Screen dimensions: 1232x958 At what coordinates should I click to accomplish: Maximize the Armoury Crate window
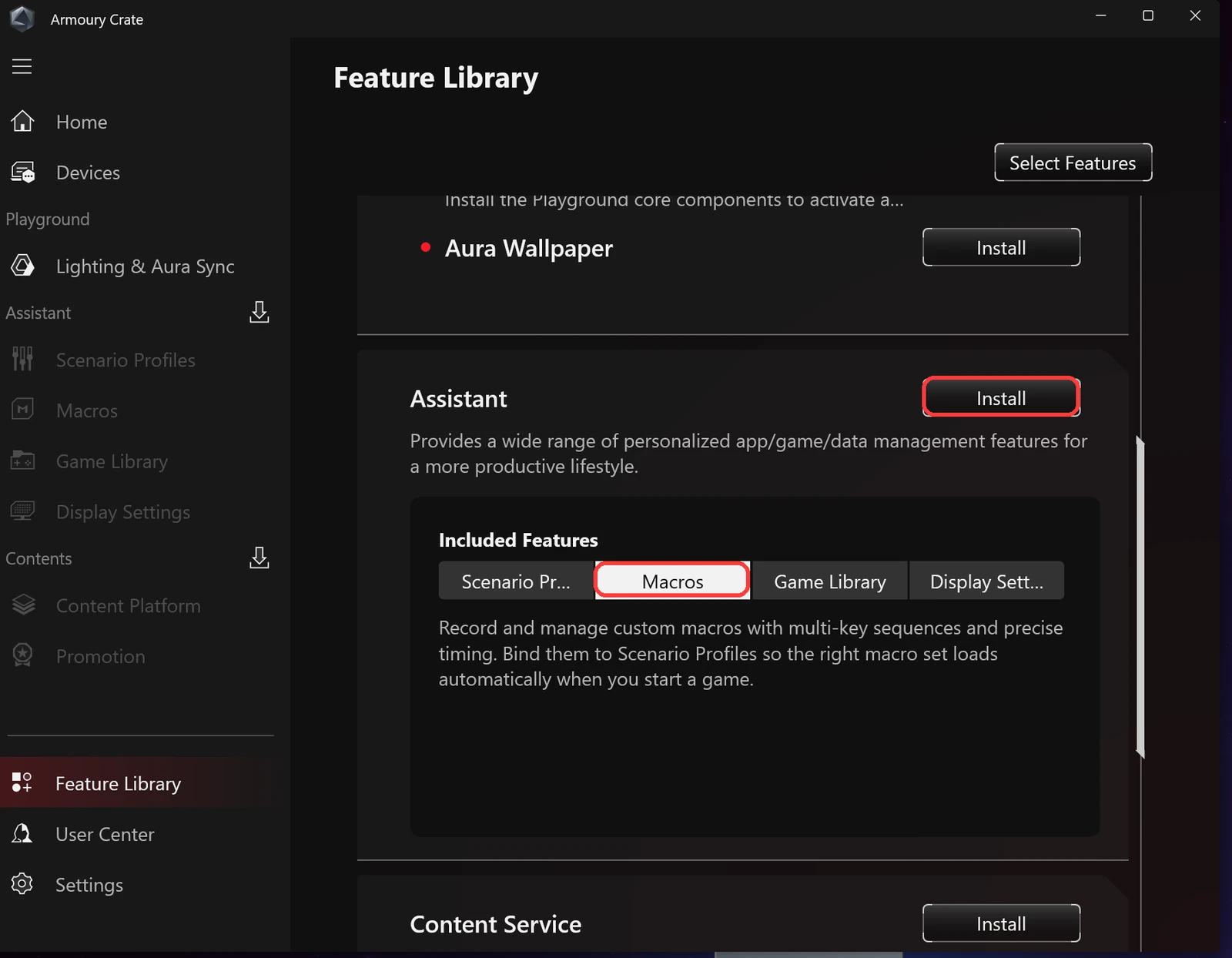pyautogui.click(x=1147, y=15)
